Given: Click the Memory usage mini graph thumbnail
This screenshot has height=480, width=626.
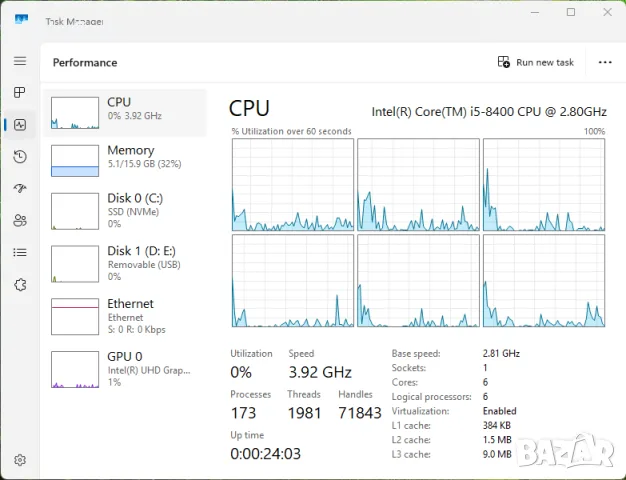Looking at the screenshot, I should (x=75, y=161).
